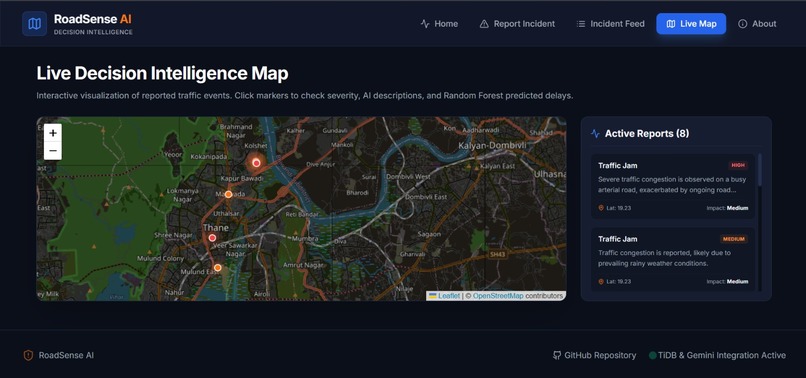Click the About info circle icon
The width and height of the screenshot is (806, 378).
tap(742, 24)
